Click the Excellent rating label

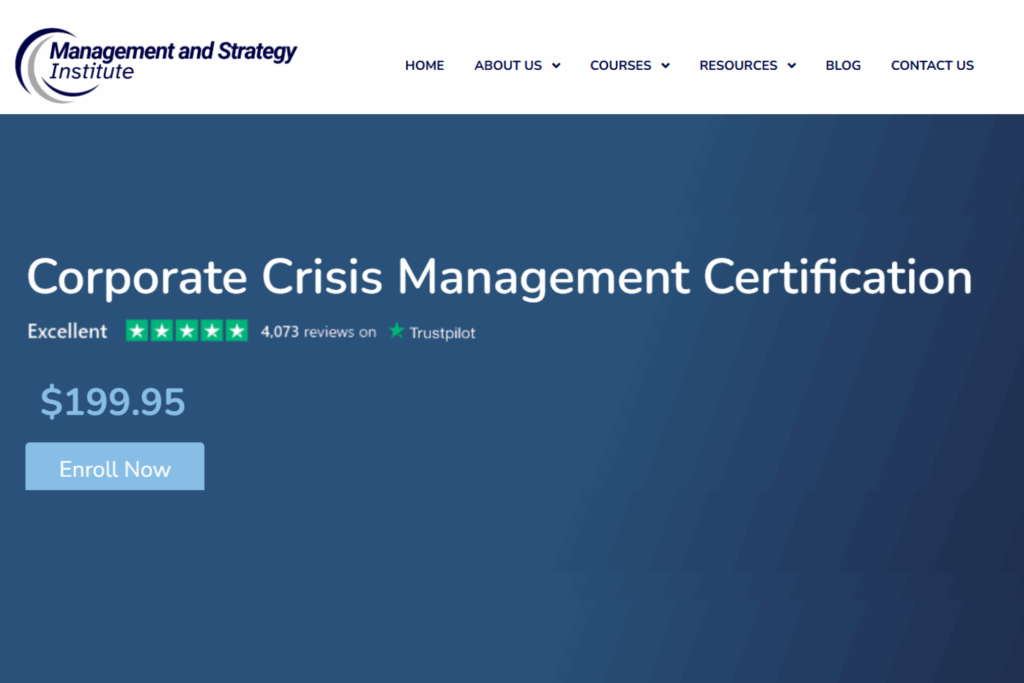(x=67, y=332)
